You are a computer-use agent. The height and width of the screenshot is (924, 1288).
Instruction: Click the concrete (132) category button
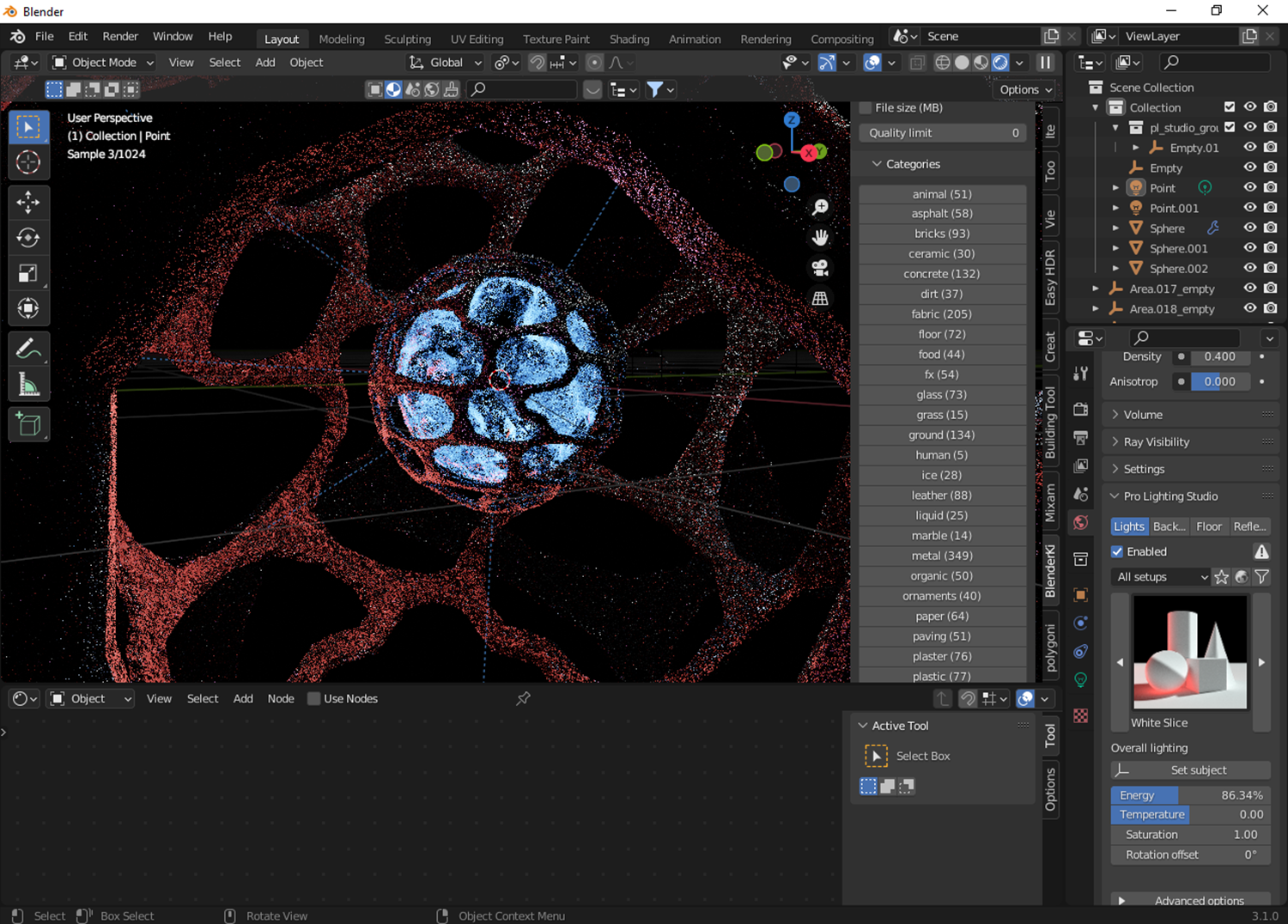tap(942, 274)
